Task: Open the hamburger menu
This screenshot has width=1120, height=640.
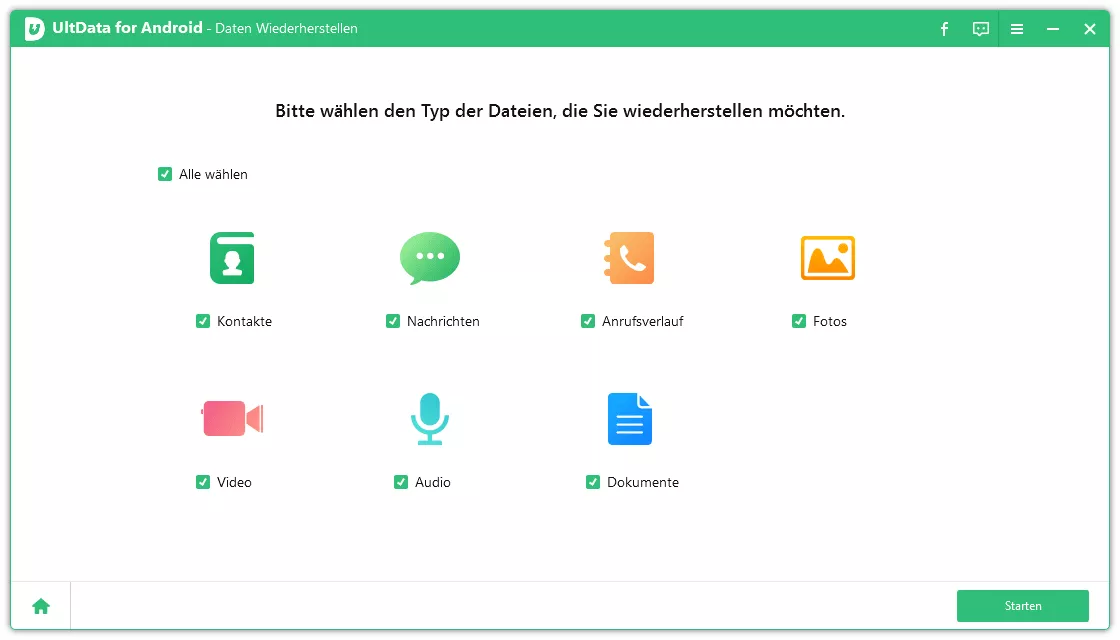Action: point(1017,29)
